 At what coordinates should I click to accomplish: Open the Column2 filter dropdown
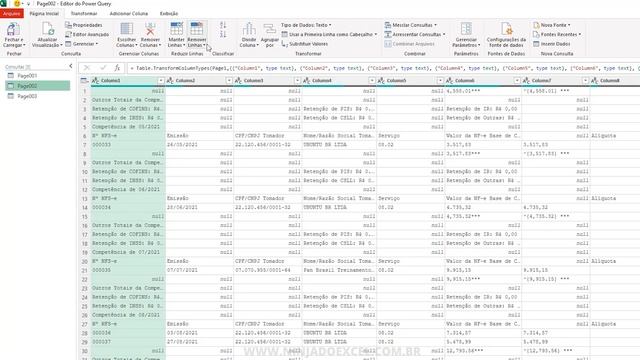(x=229, y=81)
